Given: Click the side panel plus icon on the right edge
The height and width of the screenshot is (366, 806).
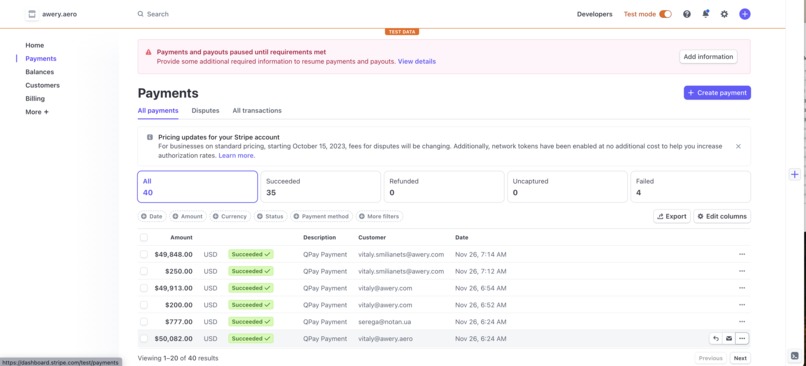Looking at the screenshot, I should (x=794, y=174).
